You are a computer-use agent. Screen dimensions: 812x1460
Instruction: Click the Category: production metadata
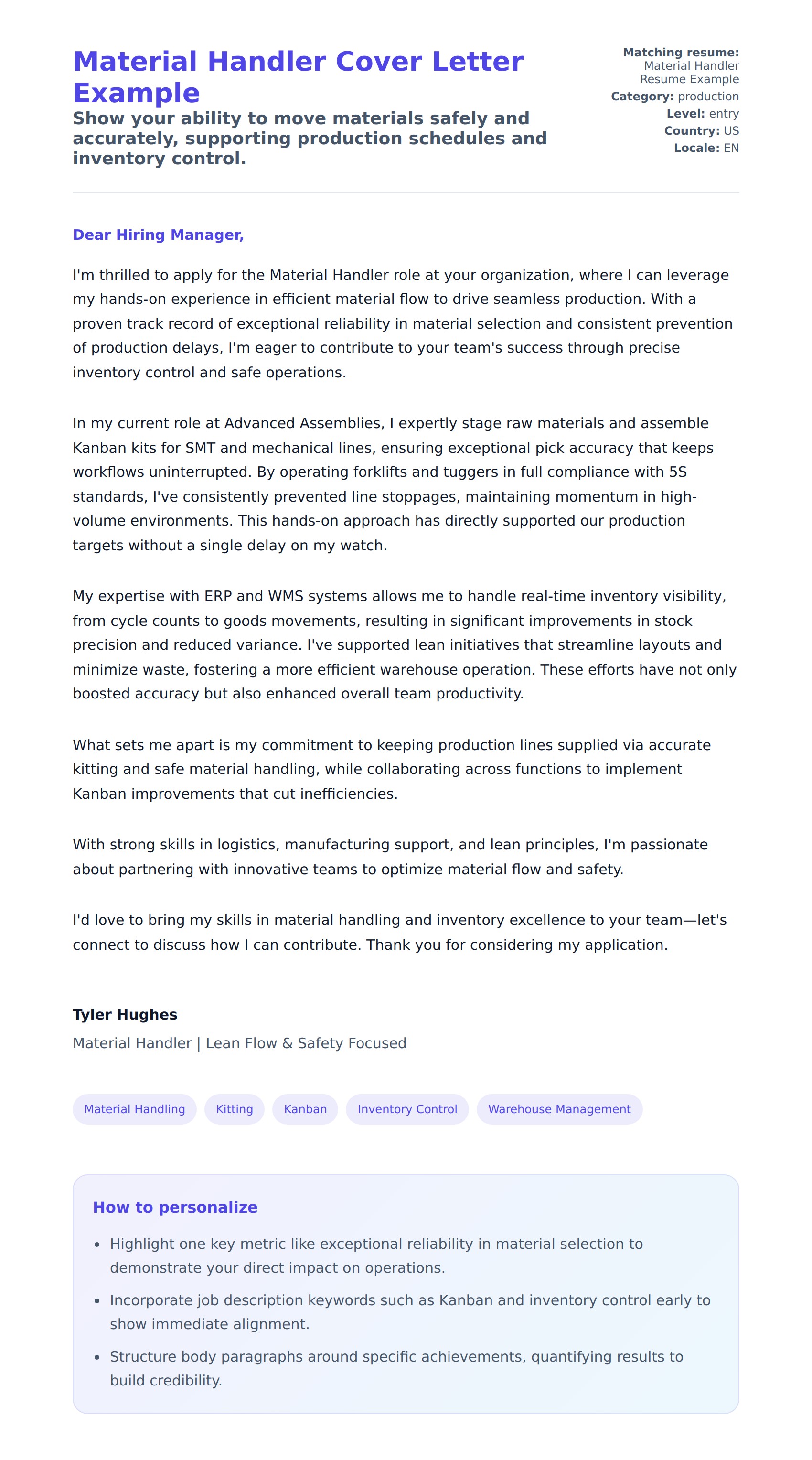[x=674, y=97]
